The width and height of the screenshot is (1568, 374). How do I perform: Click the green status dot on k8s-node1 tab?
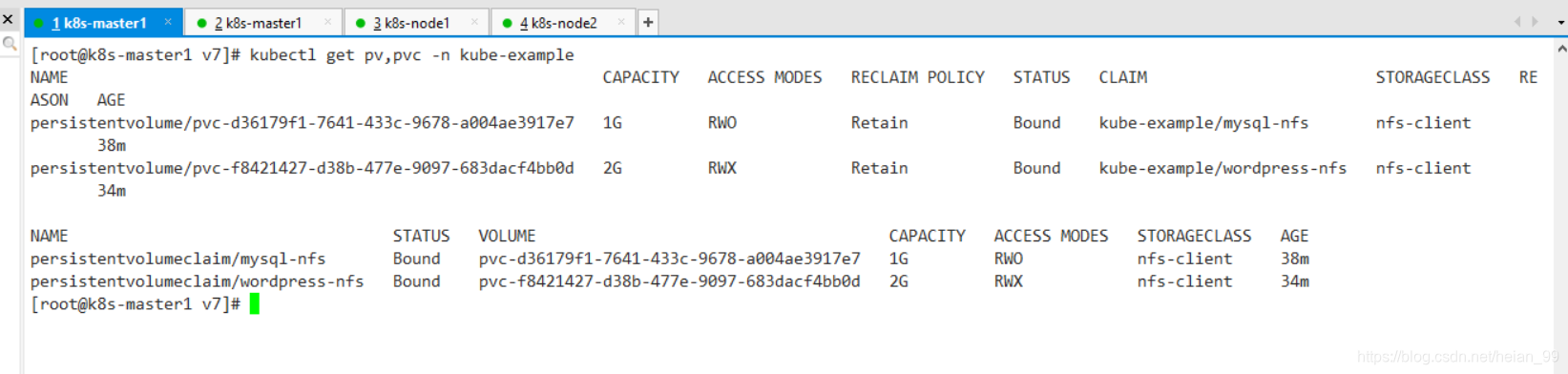(360, 23)
